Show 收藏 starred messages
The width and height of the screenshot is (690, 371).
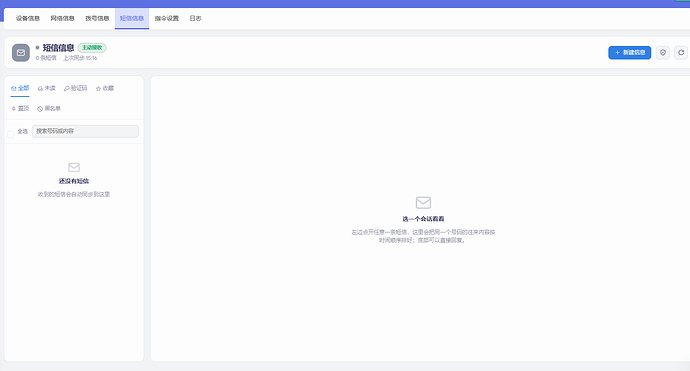point(105,88)
